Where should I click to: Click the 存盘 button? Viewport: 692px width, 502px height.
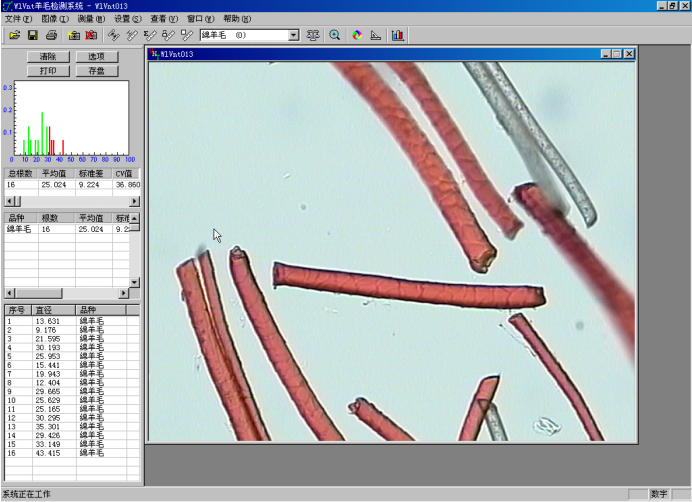click(x=97, y=71)
